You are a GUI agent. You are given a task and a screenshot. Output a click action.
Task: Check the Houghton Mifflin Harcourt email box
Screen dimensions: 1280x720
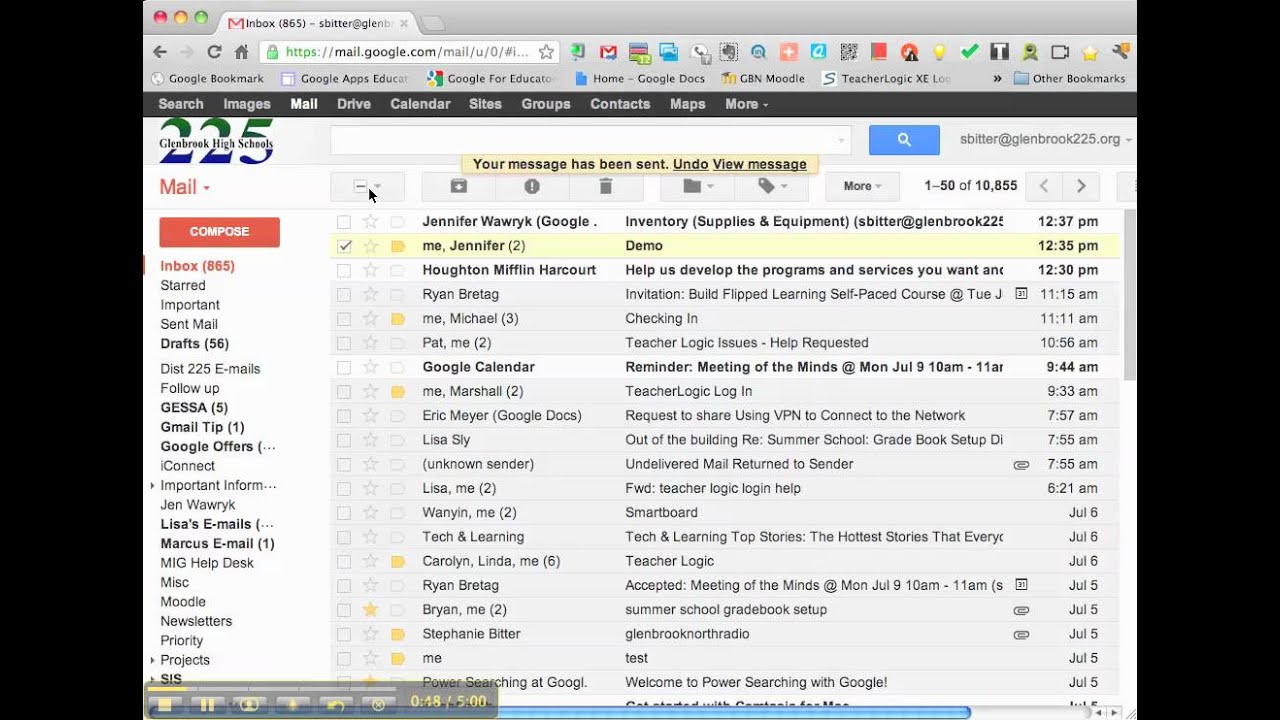click(344, 270)
